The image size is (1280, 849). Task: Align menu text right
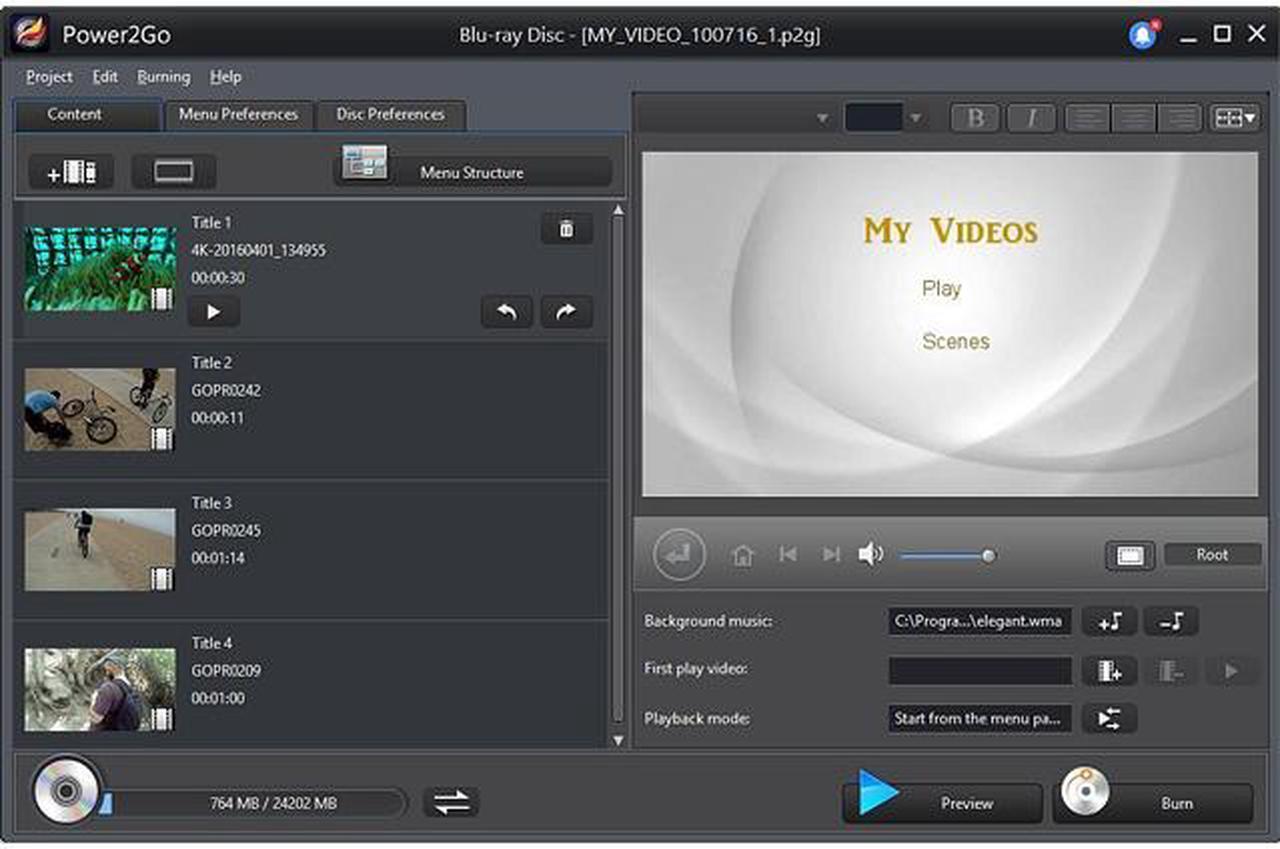pyautogui.click(x=1179, y=118)
